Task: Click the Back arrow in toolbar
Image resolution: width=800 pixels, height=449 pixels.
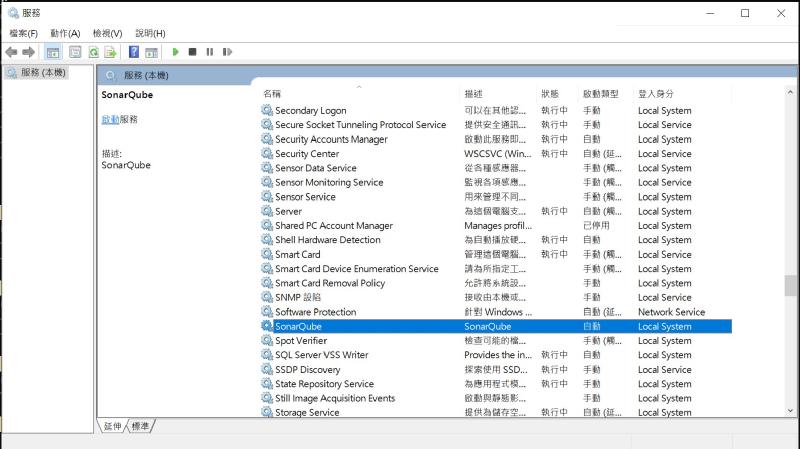Action: (x=11, y=52)
